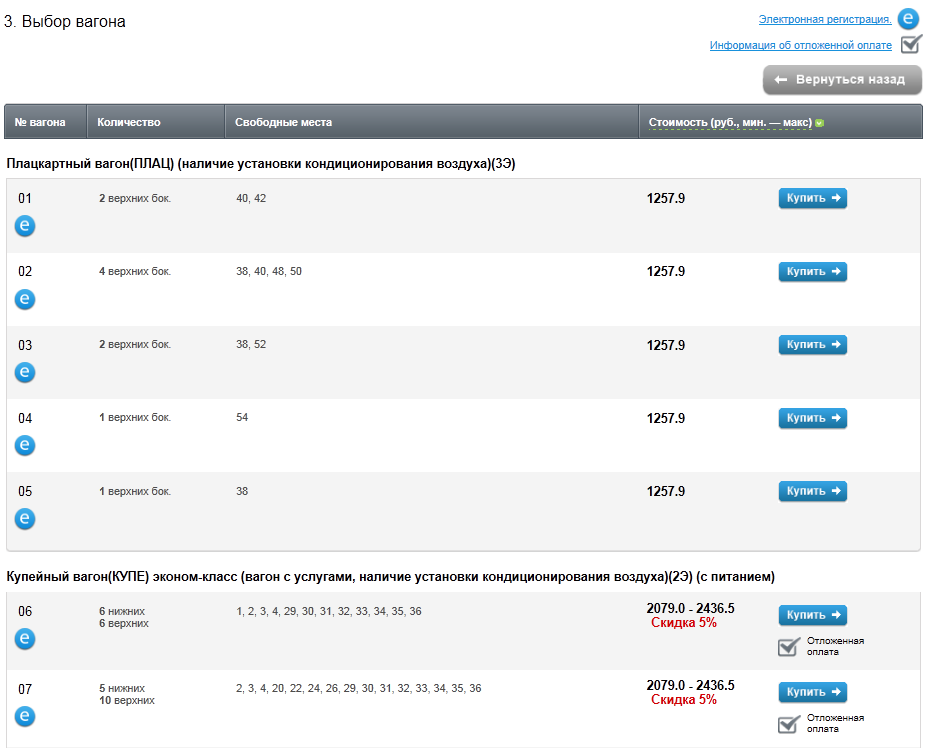
Task: Click e-registration icon for wagon 07
Action: 25,717
